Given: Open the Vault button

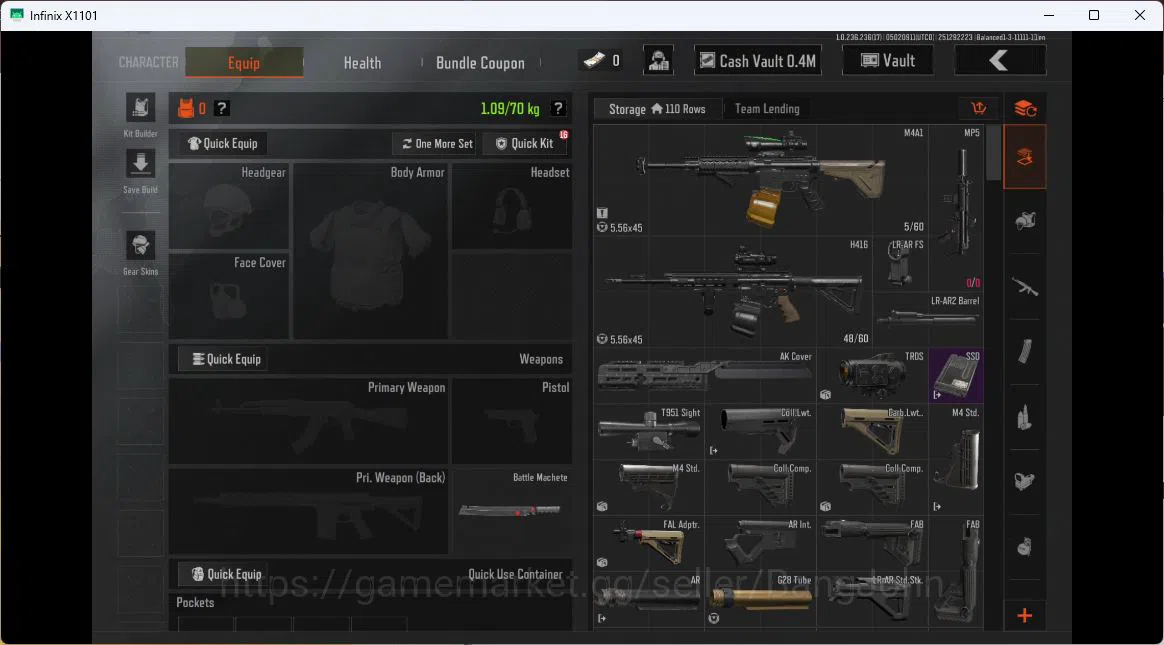Looking at the screenshot, I should [x=888, y=61].
